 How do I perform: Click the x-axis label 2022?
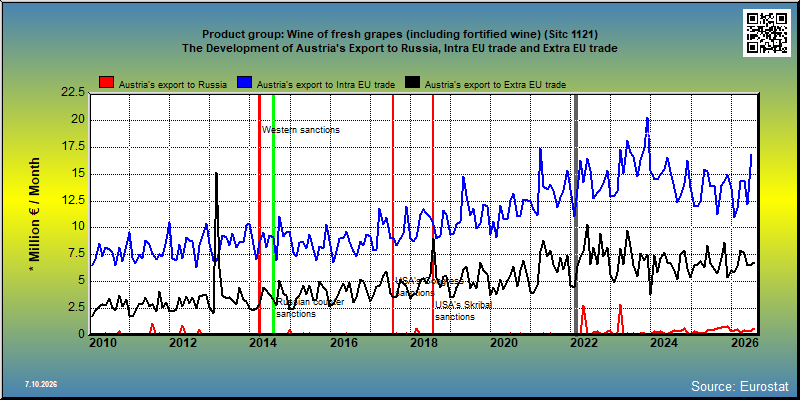tap(584, 343)
